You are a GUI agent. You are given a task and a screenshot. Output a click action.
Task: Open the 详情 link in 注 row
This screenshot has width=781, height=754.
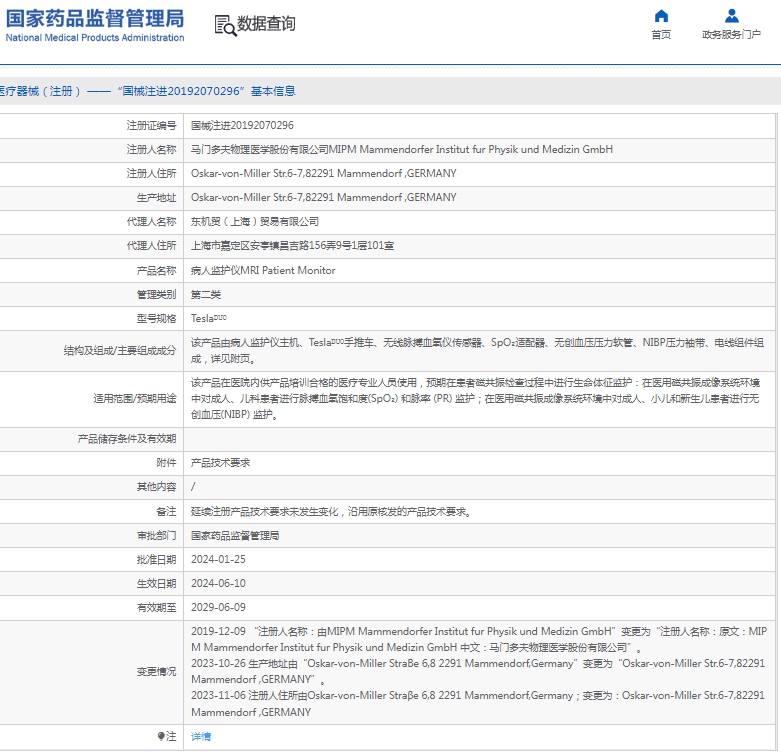[201, 736]
